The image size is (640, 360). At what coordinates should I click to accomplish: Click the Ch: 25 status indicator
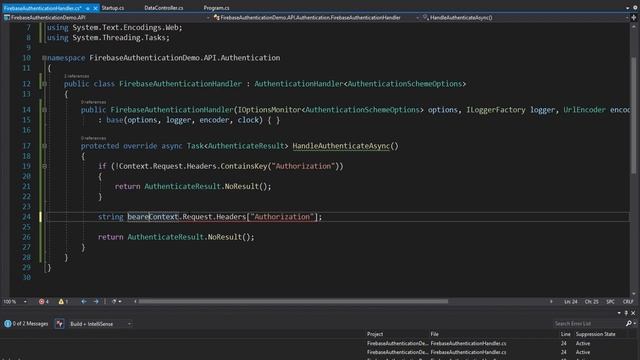tap(591, 302)
